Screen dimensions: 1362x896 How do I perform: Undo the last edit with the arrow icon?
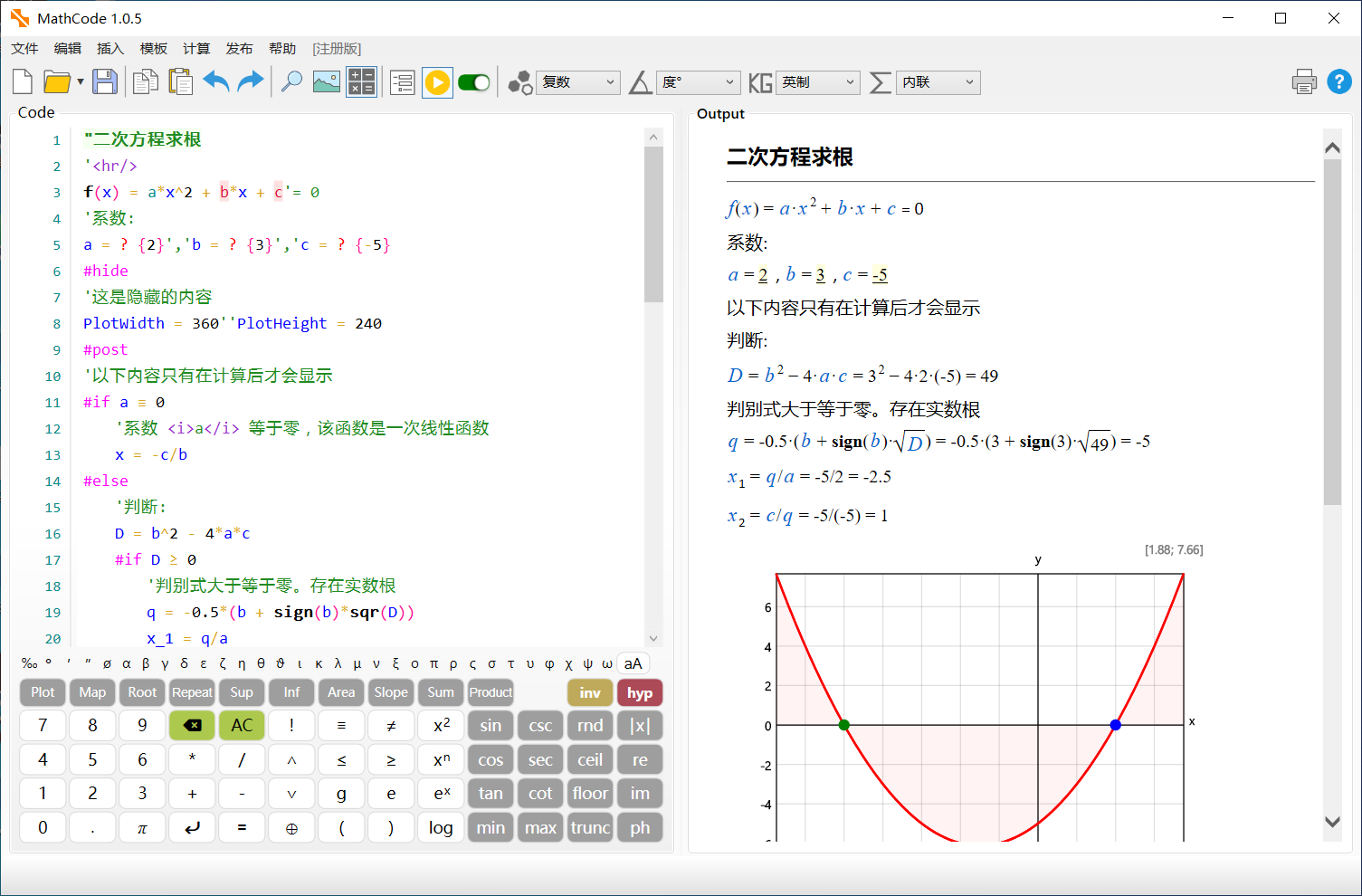pos(216,82)
